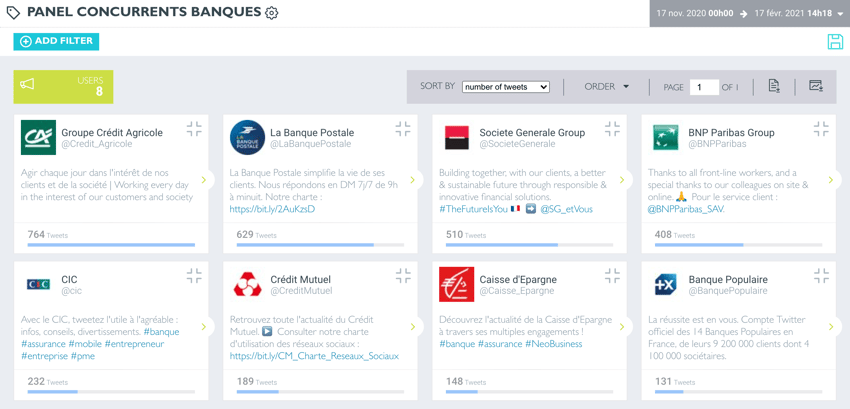Click the Crédit Mutuel logo
Viewport: 850px width, 409px height.
(248, 284)
